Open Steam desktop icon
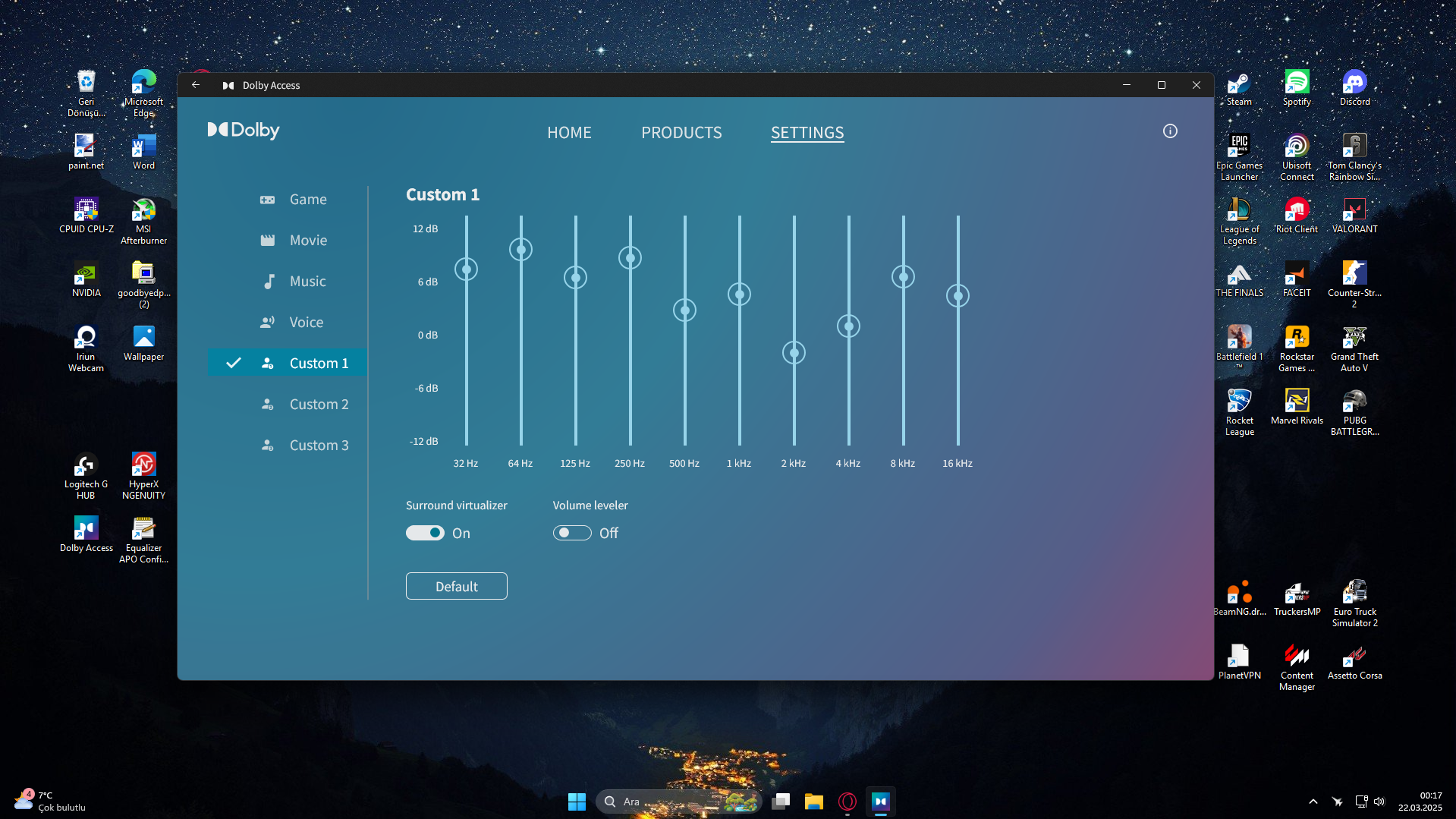 pos(1239,88)
